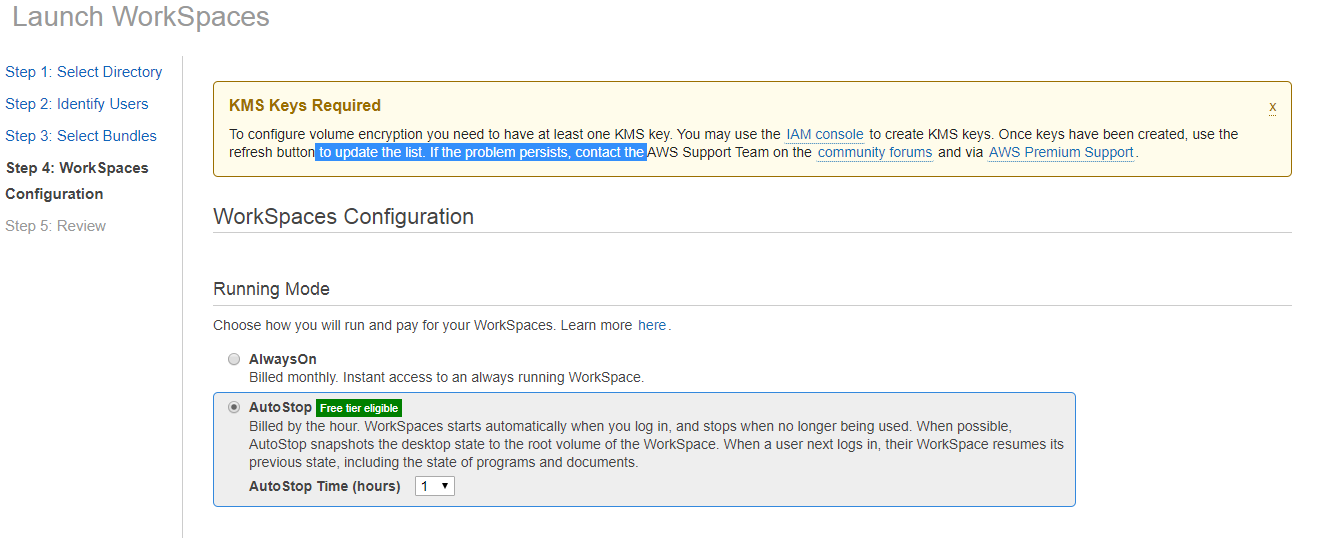Open the IAM console link
The width and height of the screenshot is (1318, 538).
tap(824, 134)
